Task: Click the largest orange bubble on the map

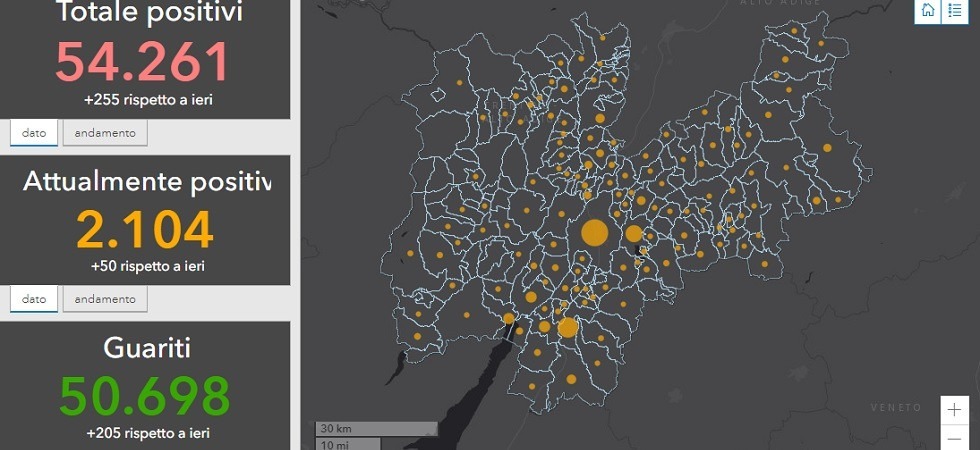Action: [x=594, y=233]
